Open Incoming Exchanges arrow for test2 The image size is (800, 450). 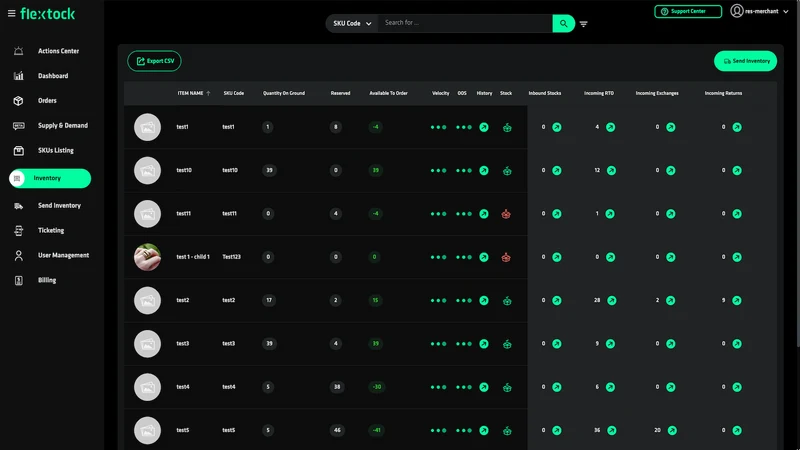point(670,301)
